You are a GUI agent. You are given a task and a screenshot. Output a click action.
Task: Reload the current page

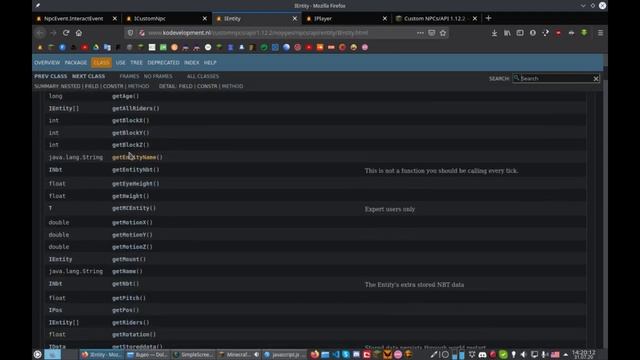pyautogui.click(x=66, y=33)
